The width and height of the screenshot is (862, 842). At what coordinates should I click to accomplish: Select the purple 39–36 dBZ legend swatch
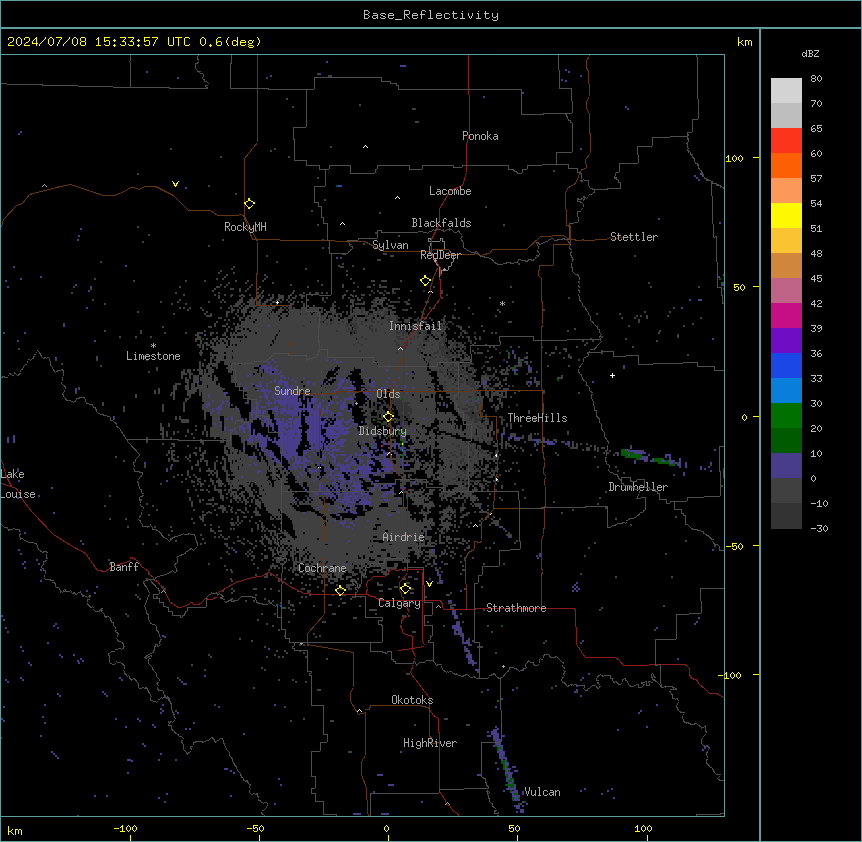[x=786, y=341]
